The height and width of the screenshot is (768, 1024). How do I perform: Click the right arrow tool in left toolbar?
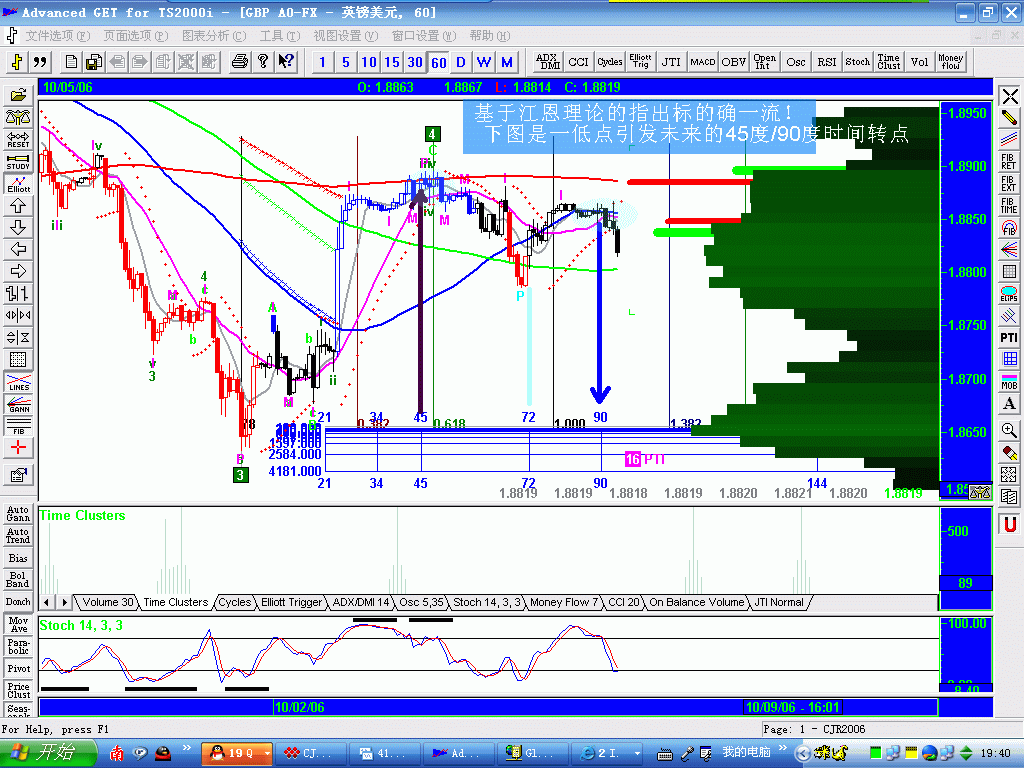(18, 271)
